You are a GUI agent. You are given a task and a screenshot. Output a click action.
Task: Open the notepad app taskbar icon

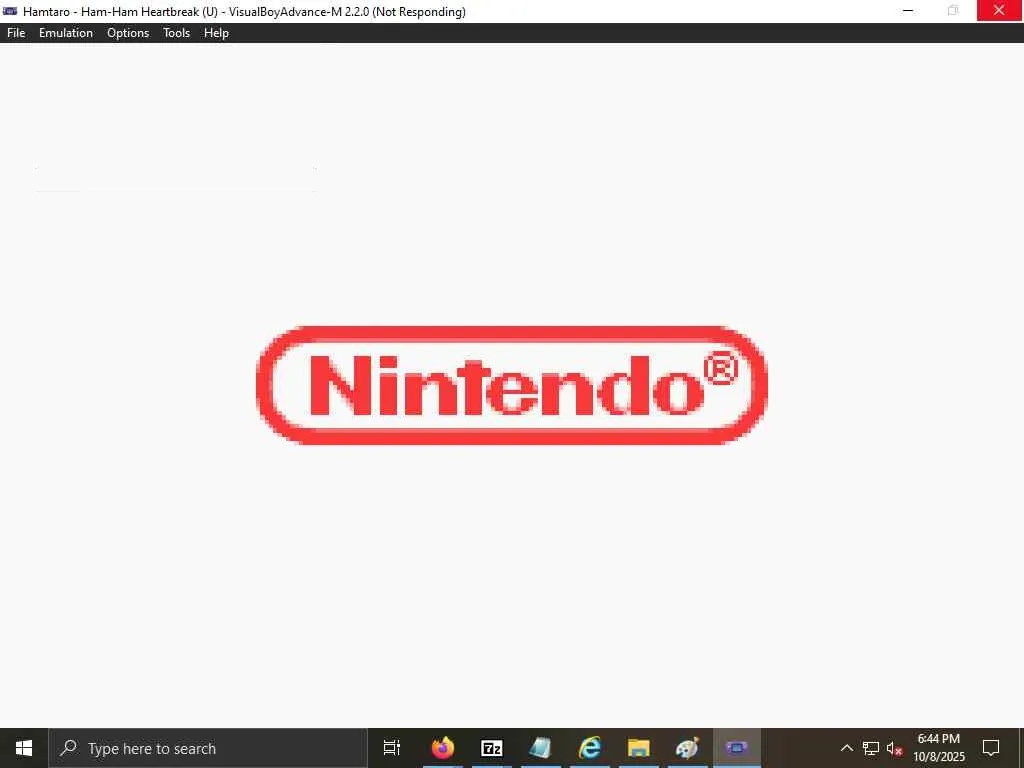click(x=540, y=748)
